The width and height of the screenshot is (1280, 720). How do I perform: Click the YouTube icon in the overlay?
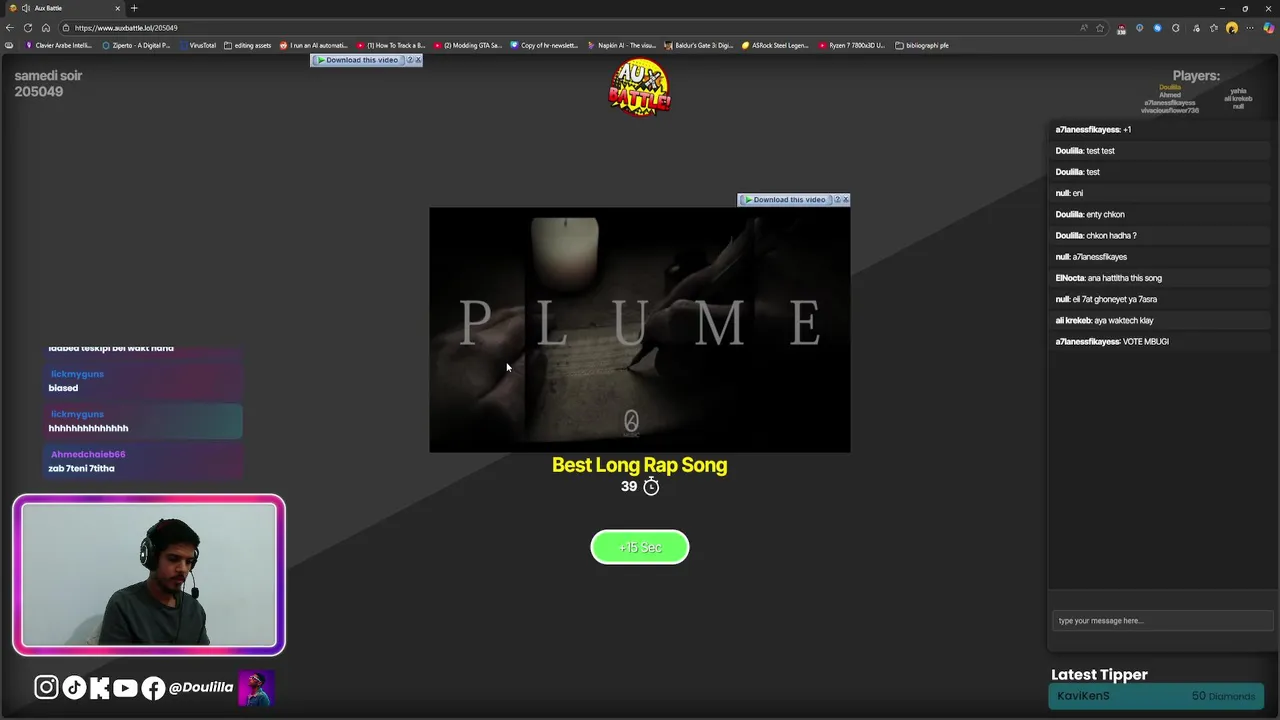coord(125,687)
